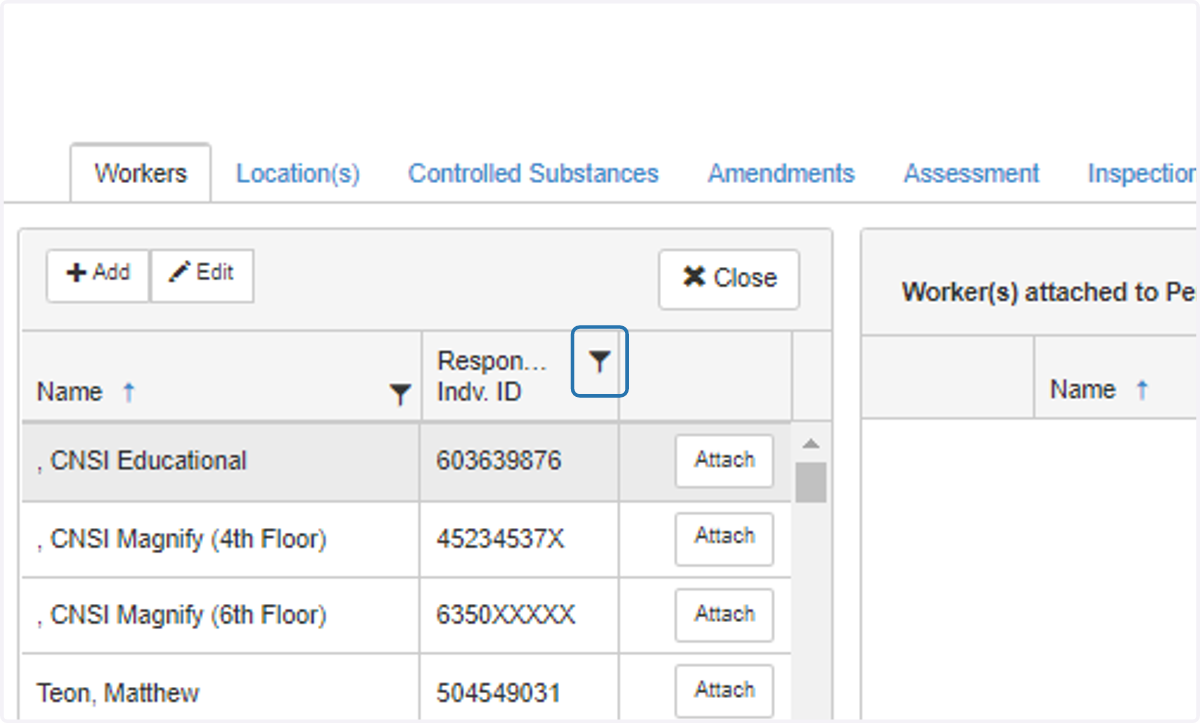Click ID value 6350XXXXX
1200x723 pixels.
(505, 615)
